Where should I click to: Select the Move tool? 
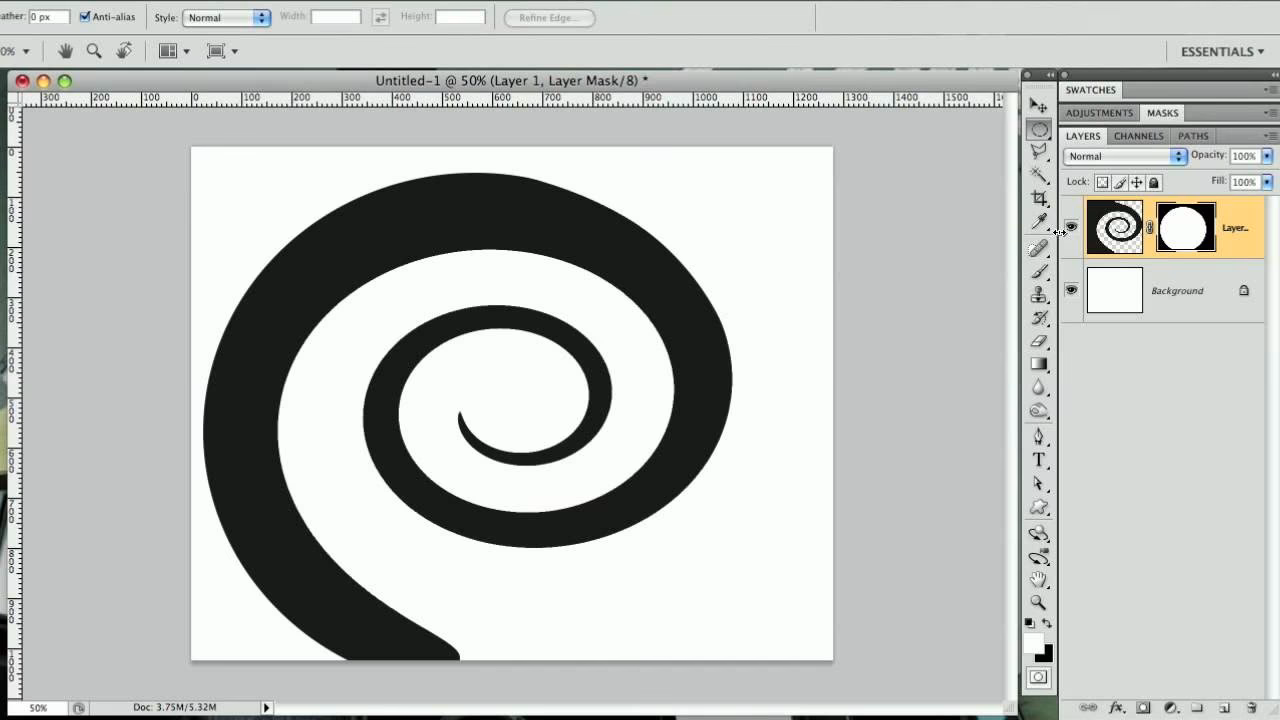(1039, 103)
